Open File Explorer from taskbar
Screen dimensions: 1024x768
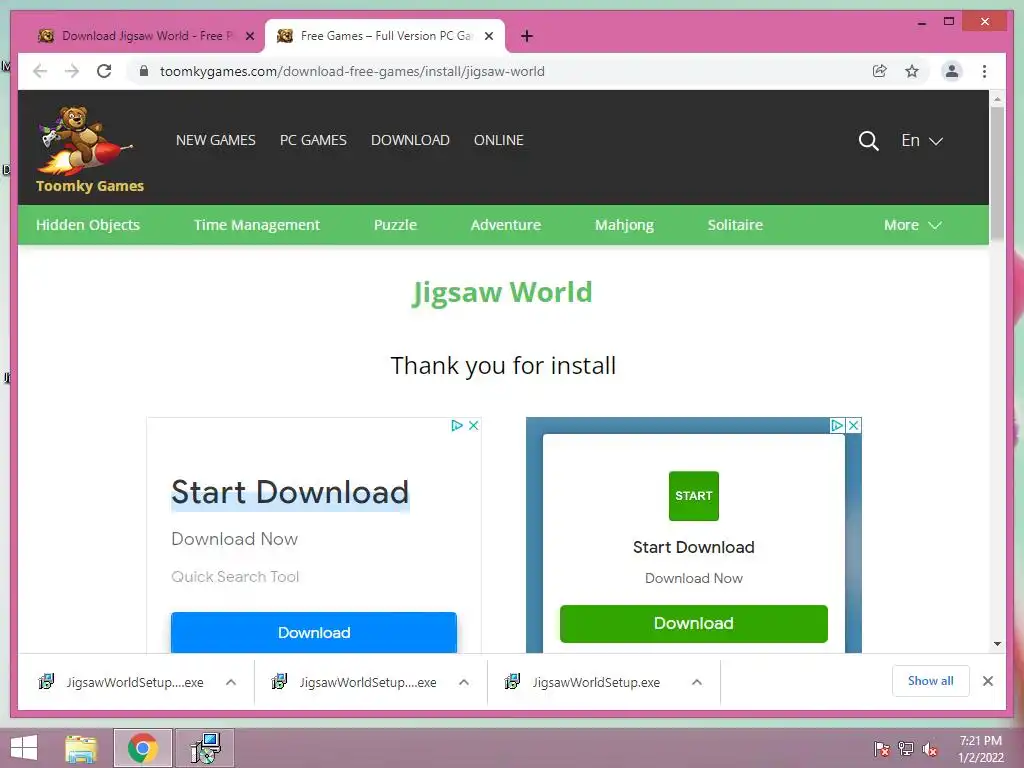81,748
